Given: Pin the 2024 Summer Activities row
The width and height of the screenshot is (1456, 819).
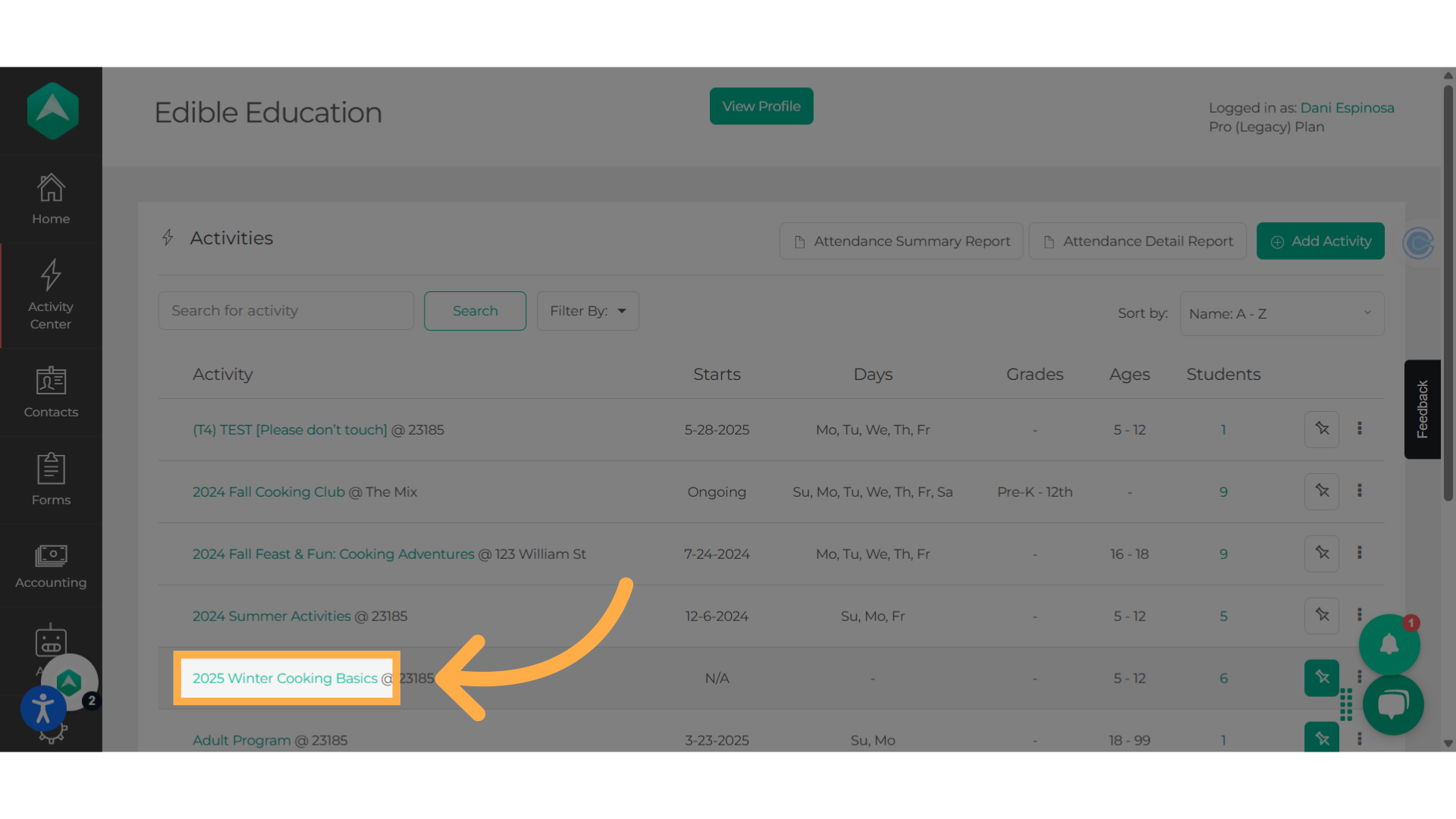Looking at the screenshot, I should point(1322,616).
